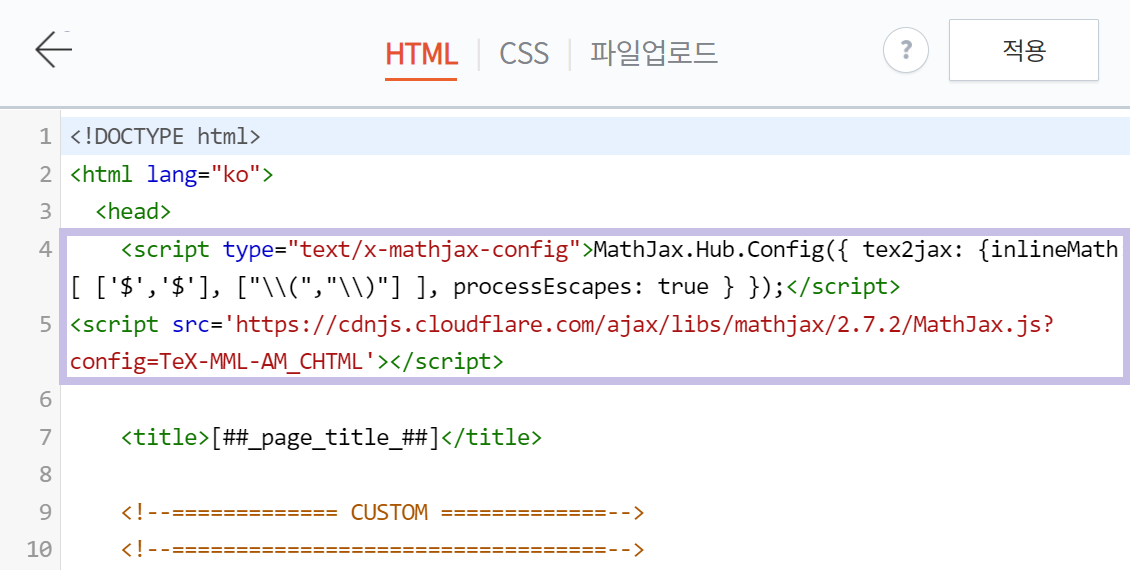This screenshot has width=1130, height=570.
Task: Select line number 10 in the gutter
Action: click(x=40, y=549)
